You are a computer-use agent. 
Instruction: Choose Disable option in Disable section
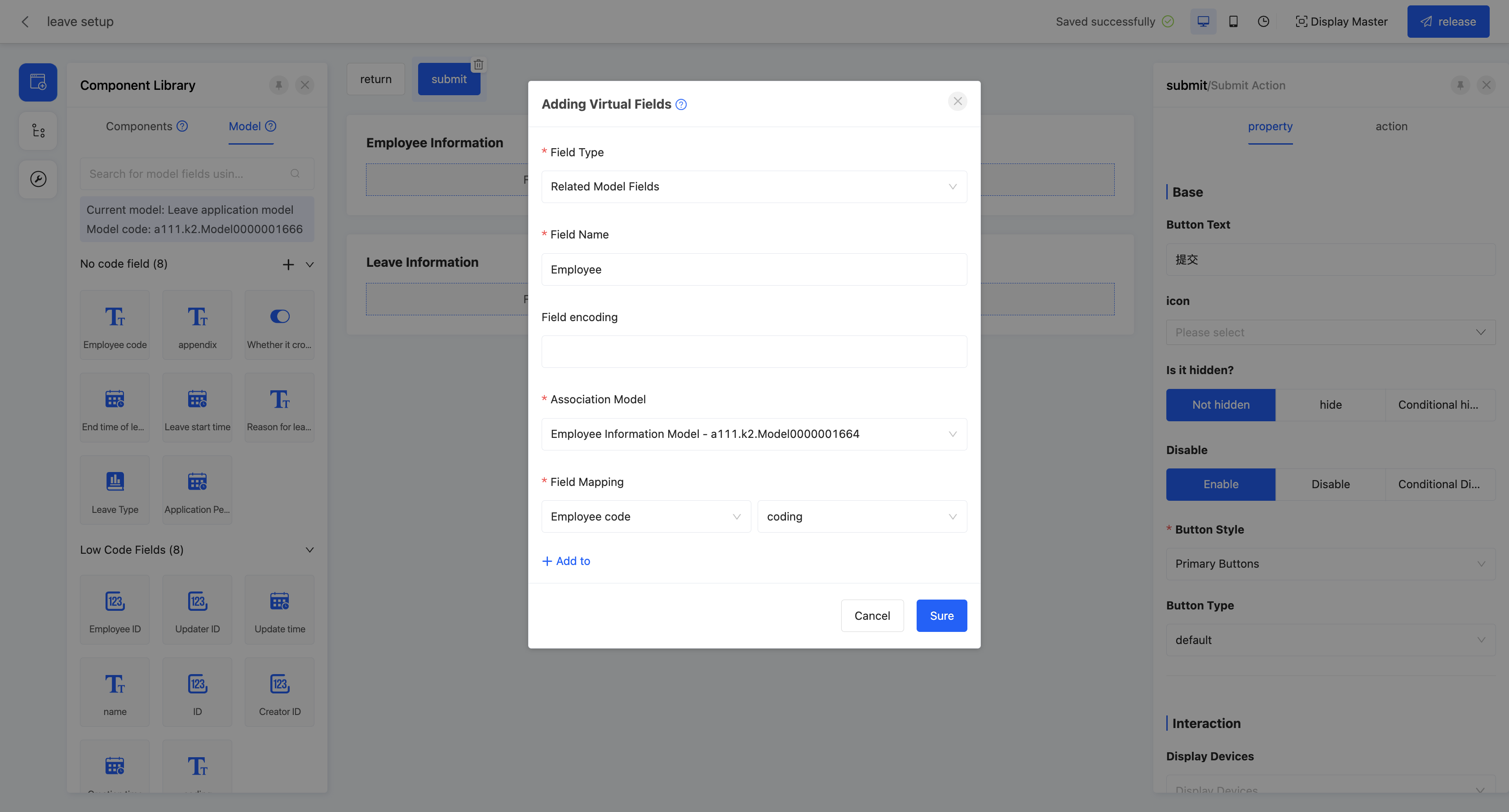(x=1330, y=485)
